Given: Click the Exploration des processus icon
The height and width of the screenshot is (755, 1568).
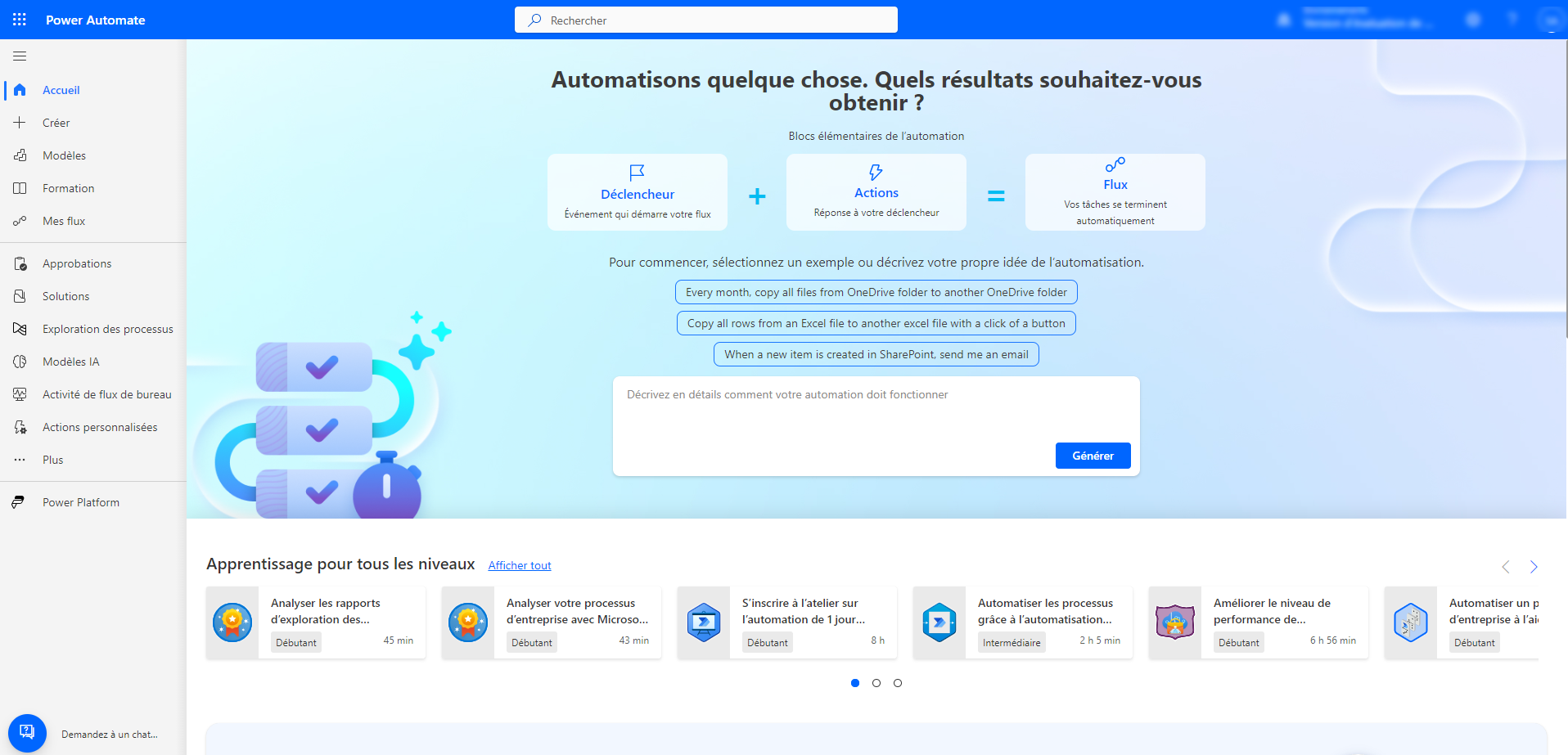Looking at the screenshot, I should click(20, 329).
